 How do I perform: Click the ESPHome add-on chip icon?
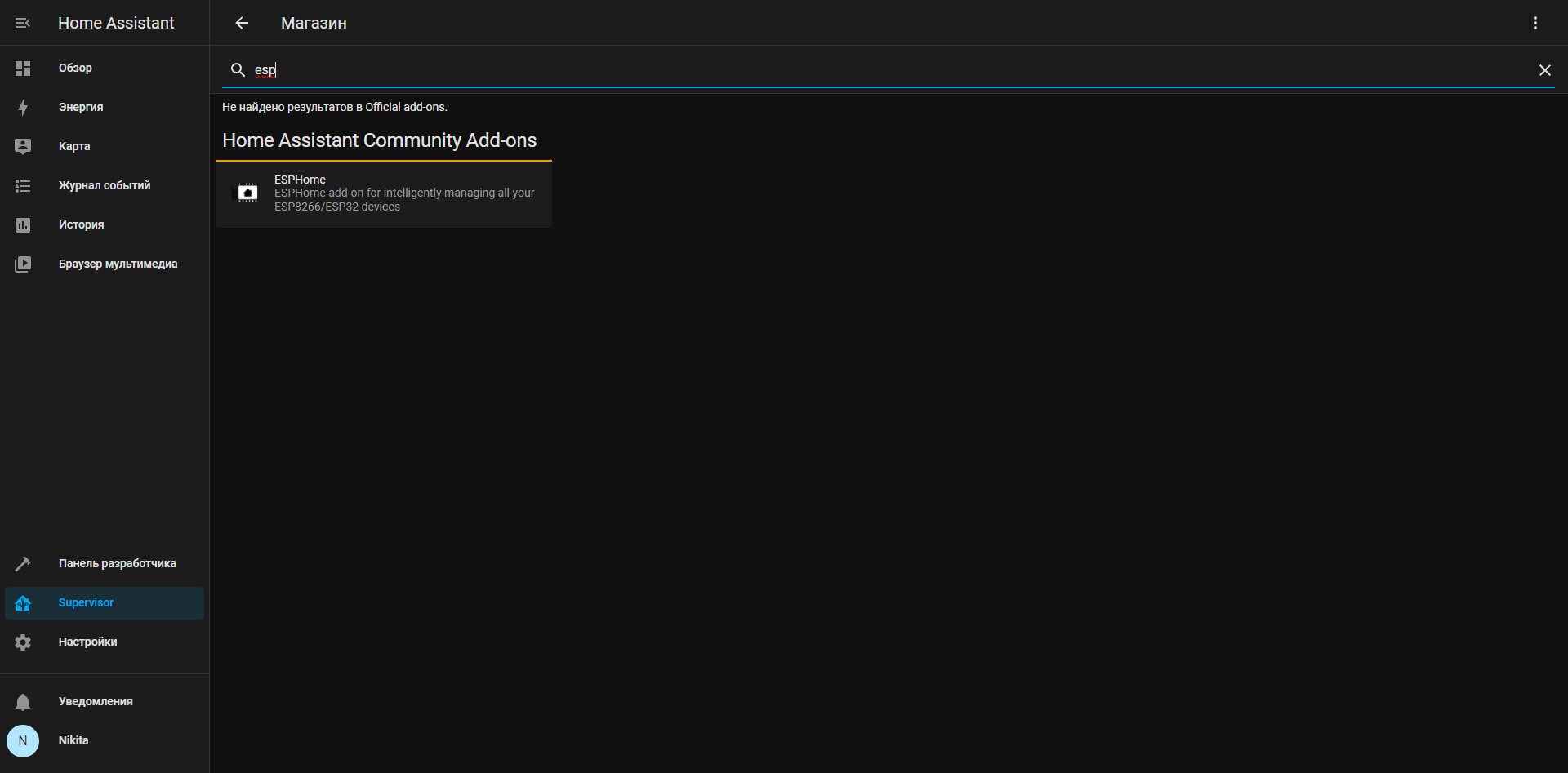coord(247,193)
